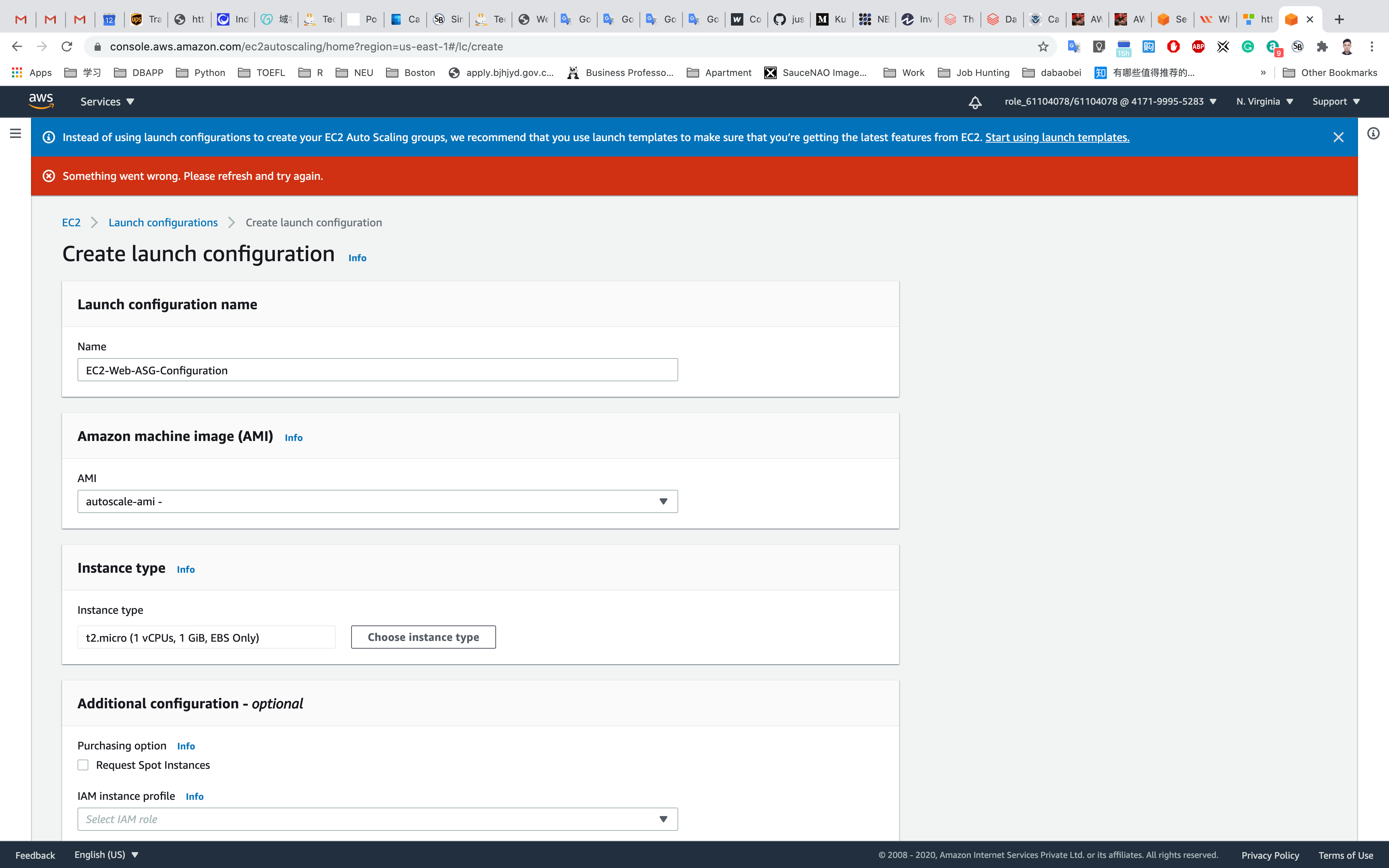Open the side navigation hamburger menu
1389x868 pixels.
[16, 134]
